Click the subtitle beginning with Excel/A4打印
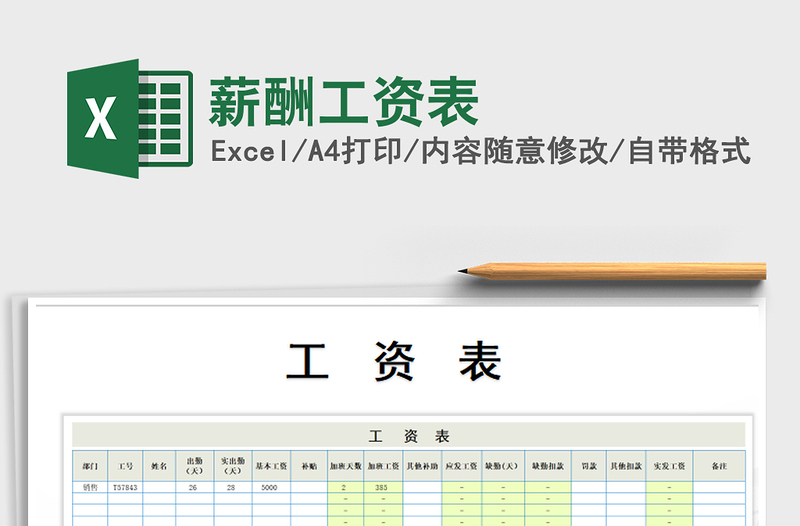The width and height of the screenshot is (800, 526). [481, 151]
